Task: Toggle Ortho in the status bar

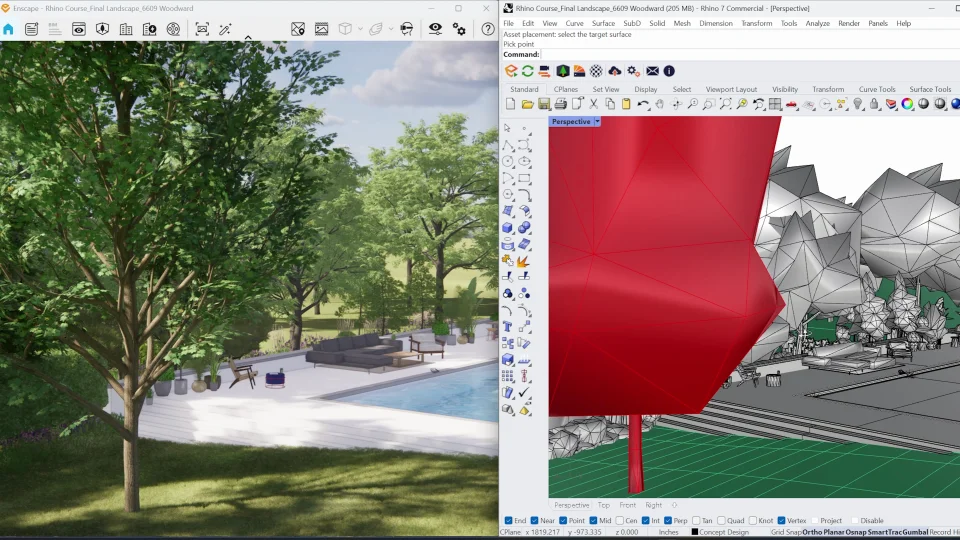Action: pyautogui.click(x=811, y=532)
